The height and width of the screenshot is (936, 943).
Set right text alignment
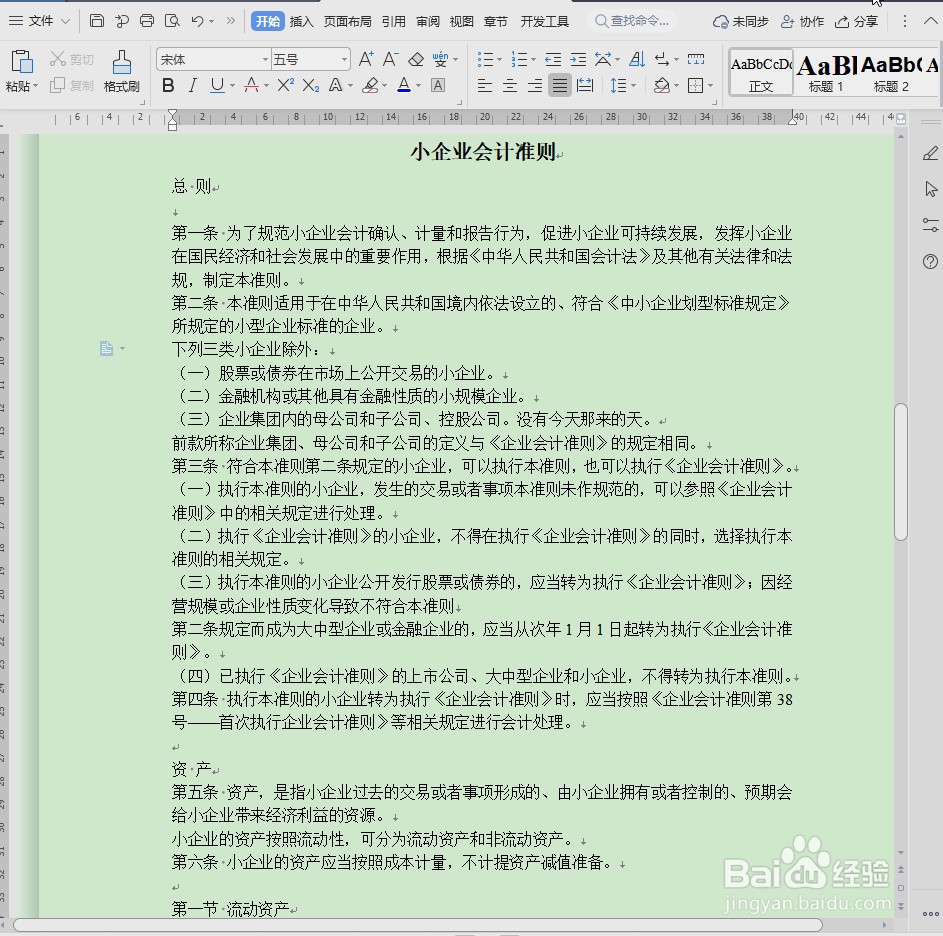tap(535, 85)
